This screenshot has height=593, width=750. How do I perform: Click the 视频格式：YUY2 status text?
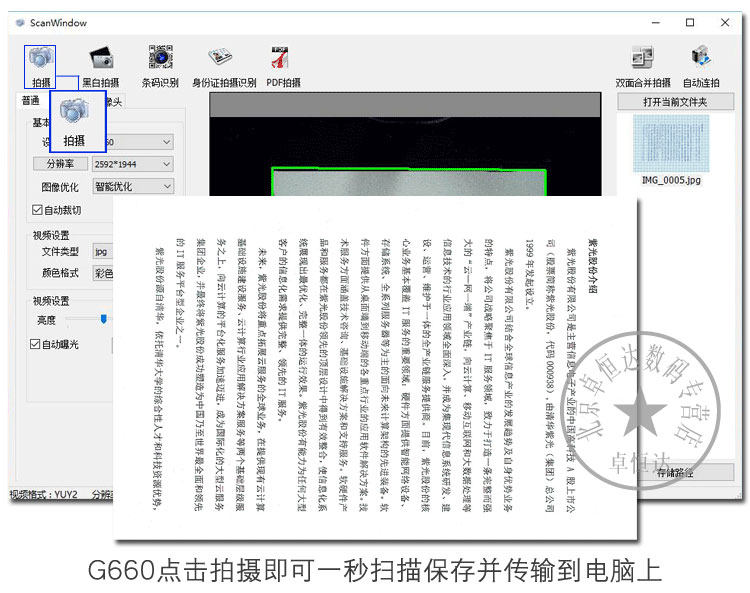coord(44,494)
